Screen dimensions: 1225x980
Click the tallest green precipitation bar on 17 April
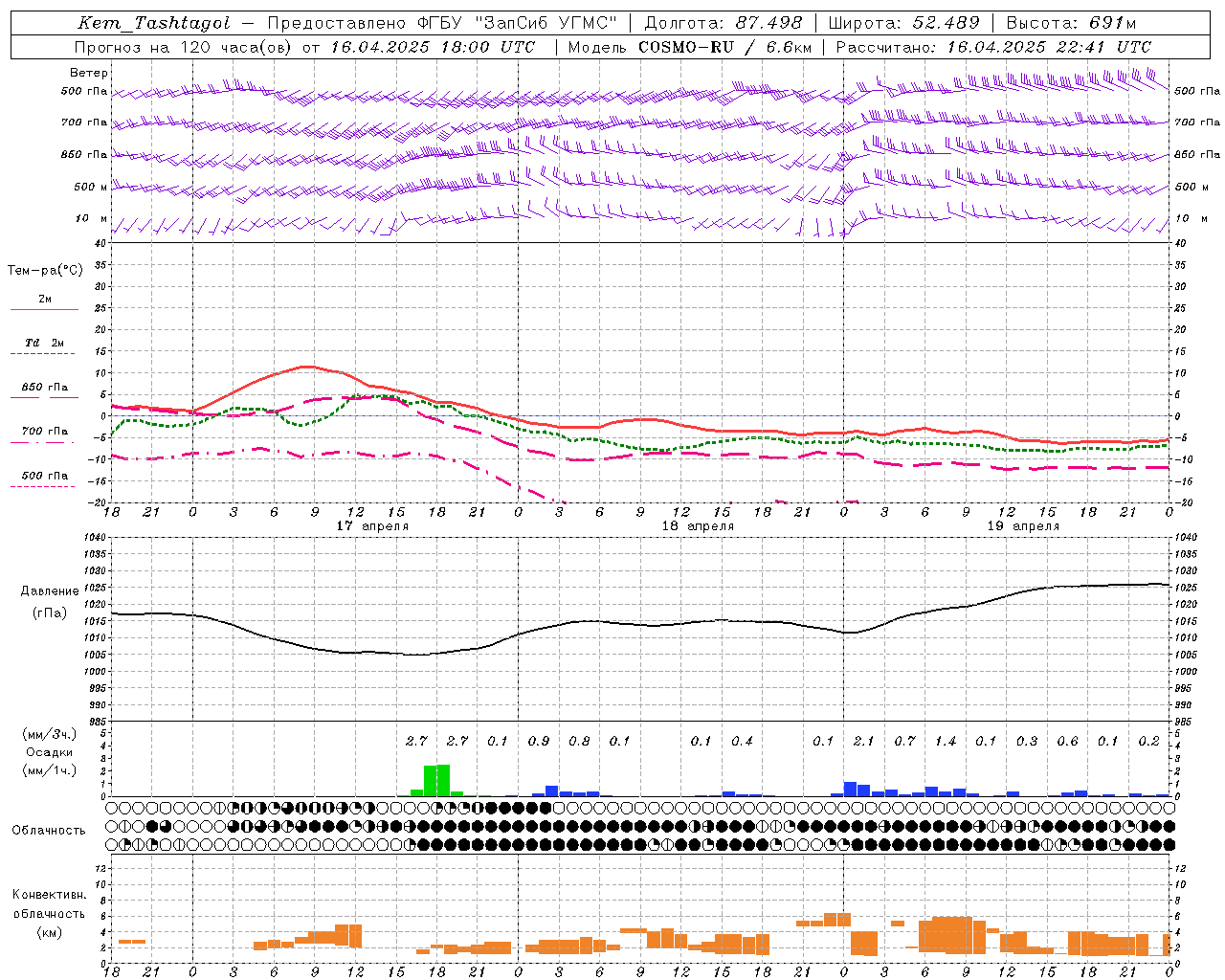point(443,780)
